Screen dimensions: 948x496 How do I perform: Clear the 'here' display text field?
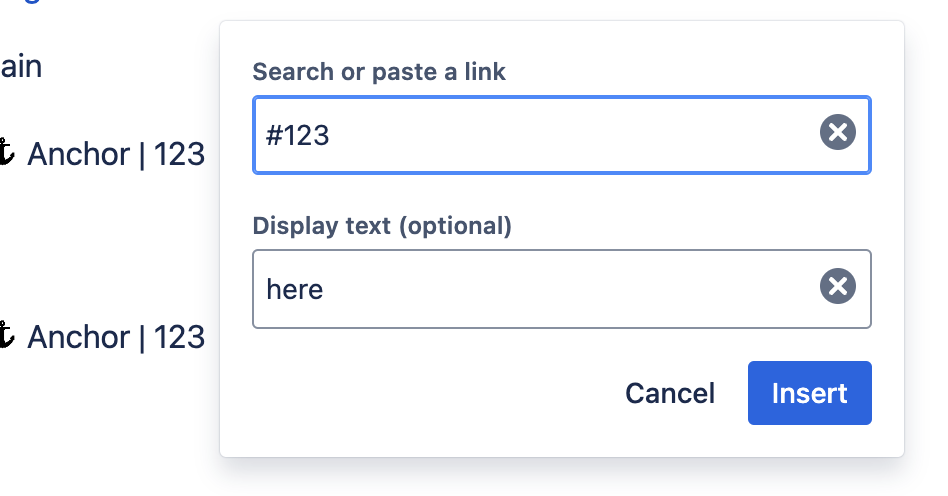point(838,288)
